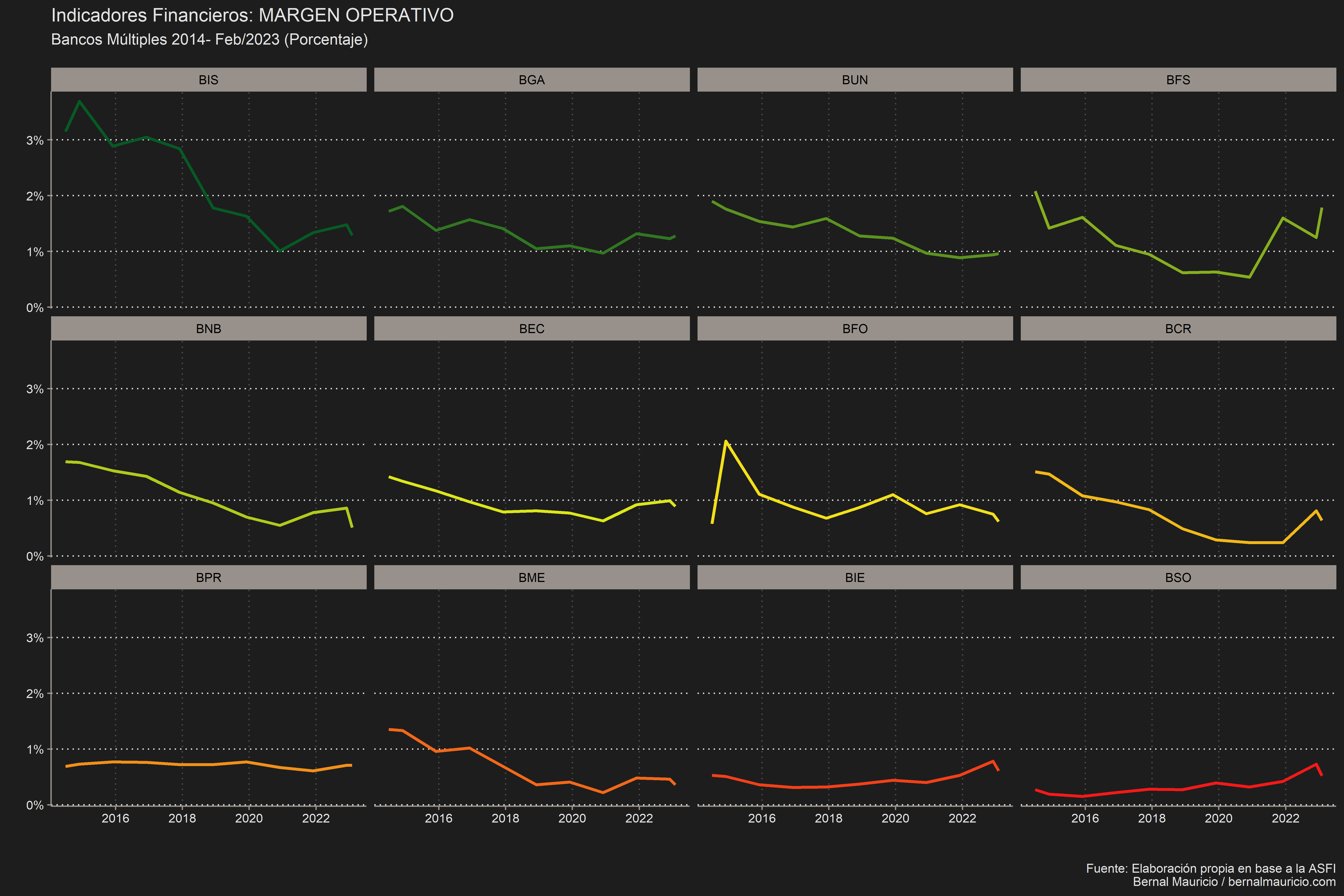1344x896 pixels.
Task: Click the BCR facet header
Action: (1178, 329)
